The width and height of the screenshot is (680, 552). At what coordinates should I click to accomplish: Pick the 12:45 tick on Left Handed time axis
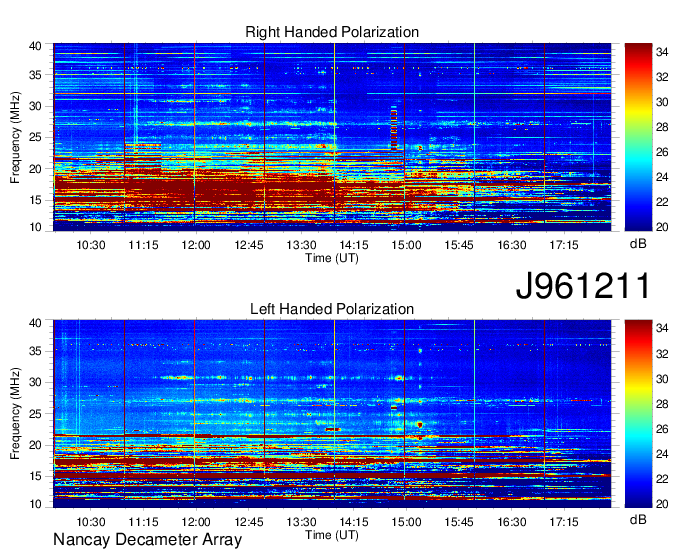pos(249,522)
